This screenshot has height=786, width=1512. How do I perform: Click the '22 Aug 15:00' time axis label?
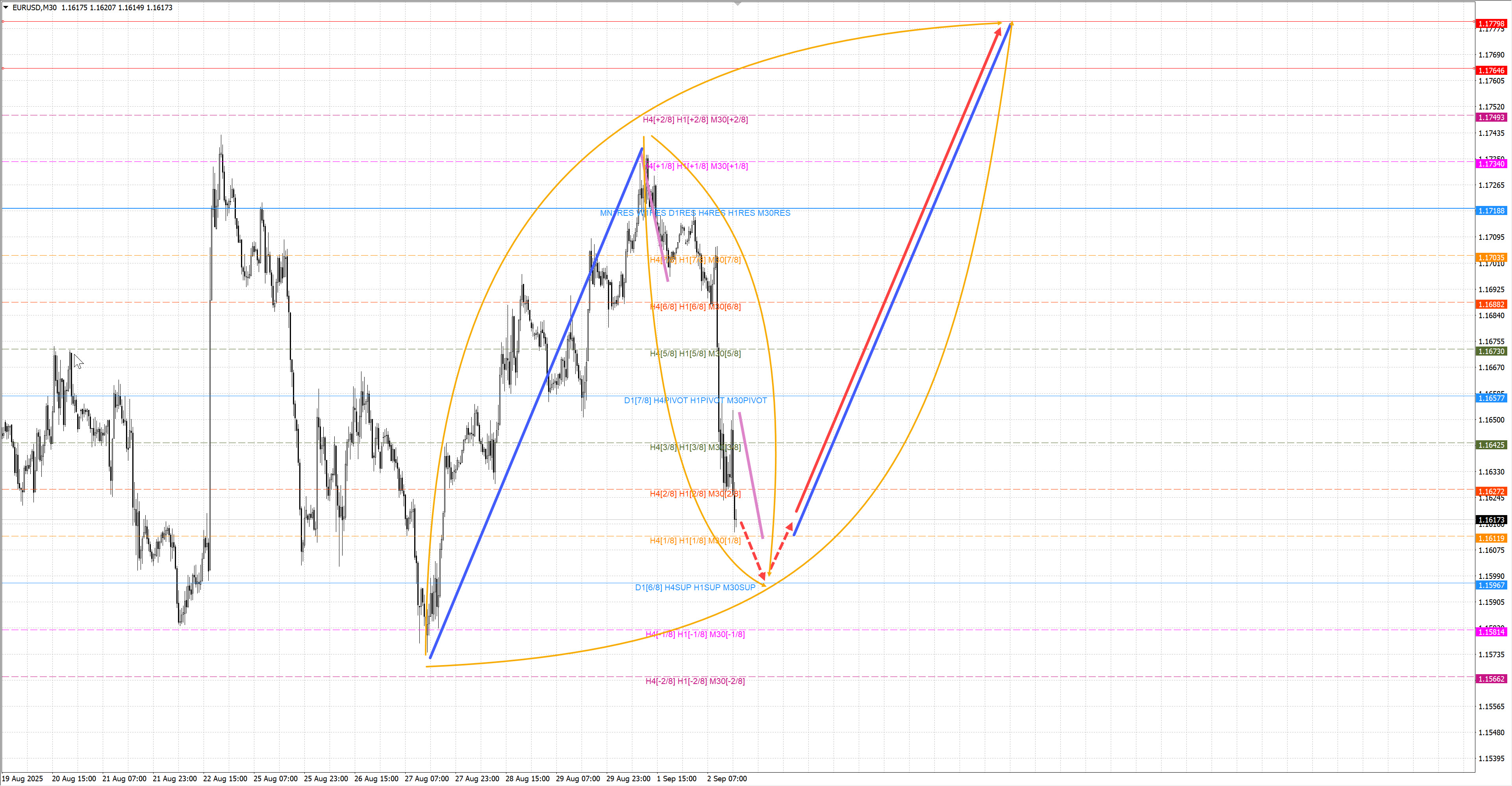tap(225, 779)
